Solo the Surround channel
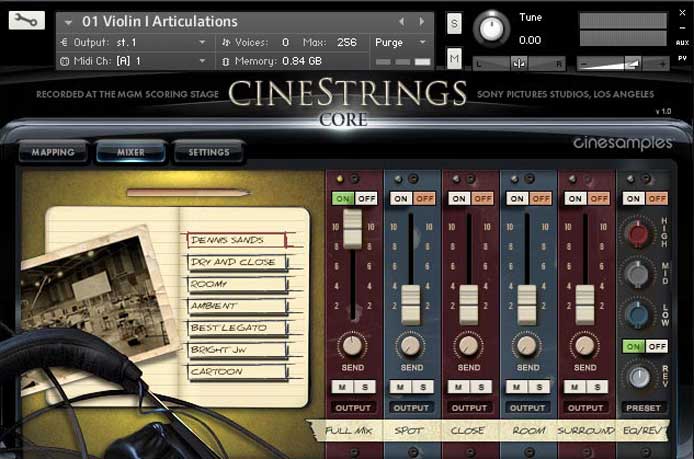This screenshot has width=694, height=459. pos(597,387)
